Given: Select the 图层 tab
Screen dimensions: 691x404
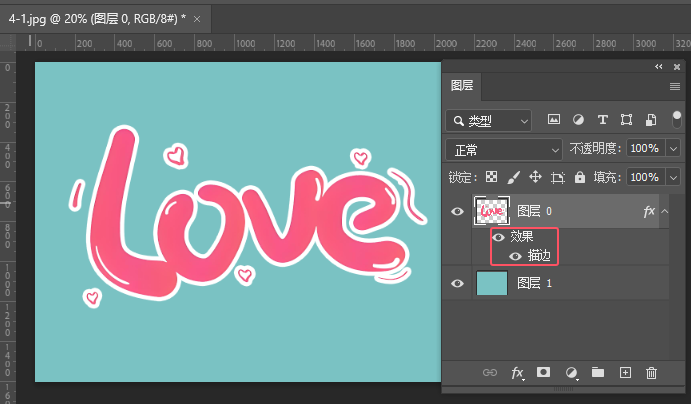Looking at the screenshot, I should (x=462, y=85).
